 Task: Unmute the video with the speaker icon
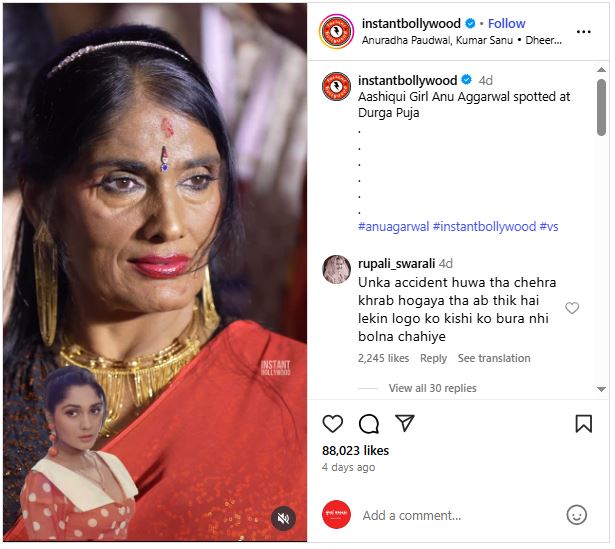click(283, 517)
